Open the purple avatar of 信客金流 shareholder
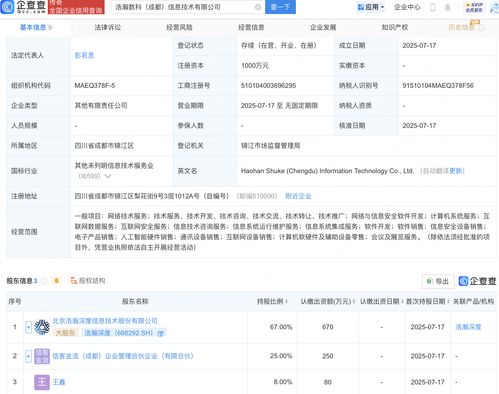 pos(42,356)
